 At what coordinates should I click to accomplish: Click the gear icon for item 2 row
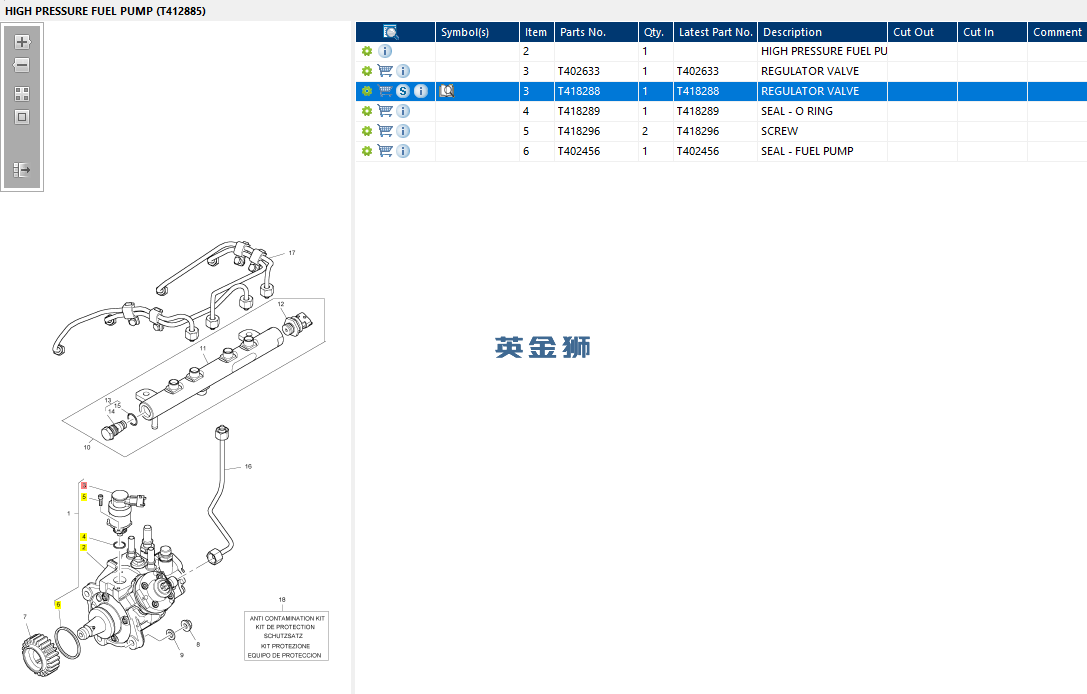[367, 51]
